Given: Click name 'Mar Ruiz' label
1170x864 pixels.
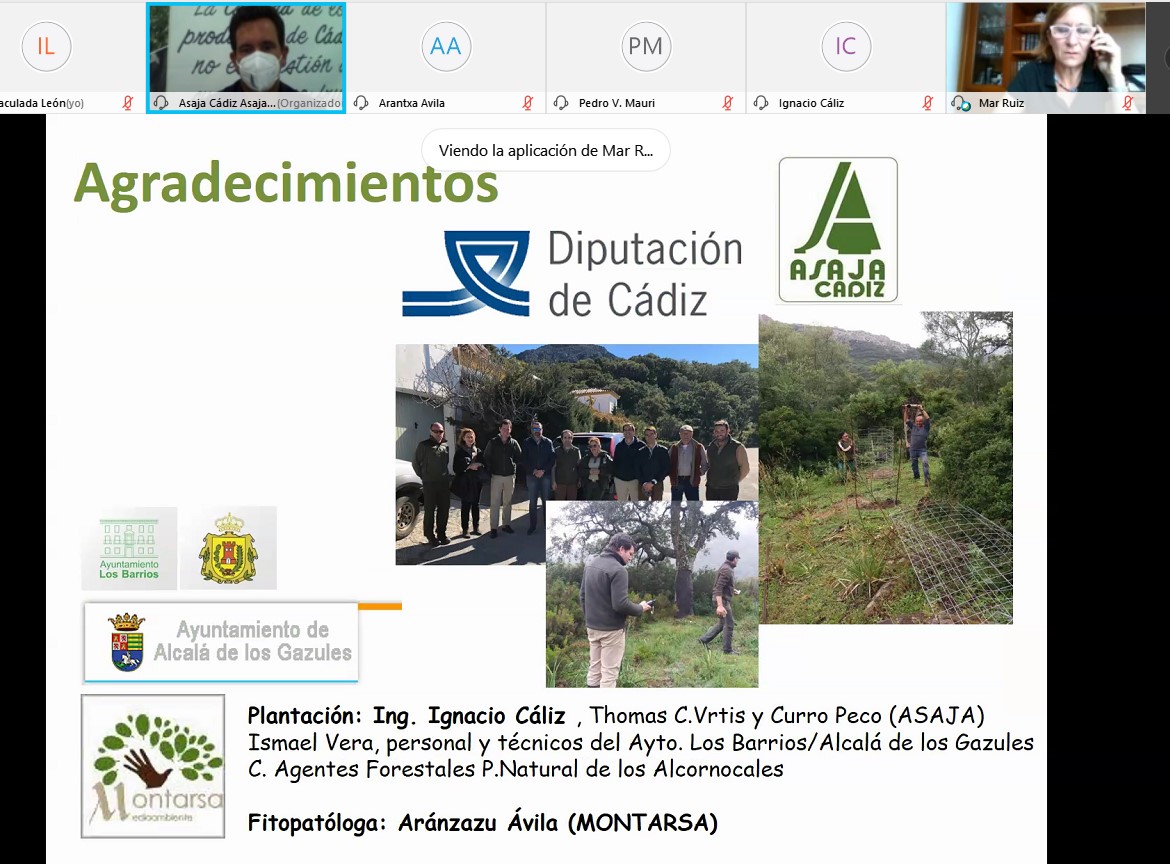Looking at the screenshot, I should pos(1001,103).
